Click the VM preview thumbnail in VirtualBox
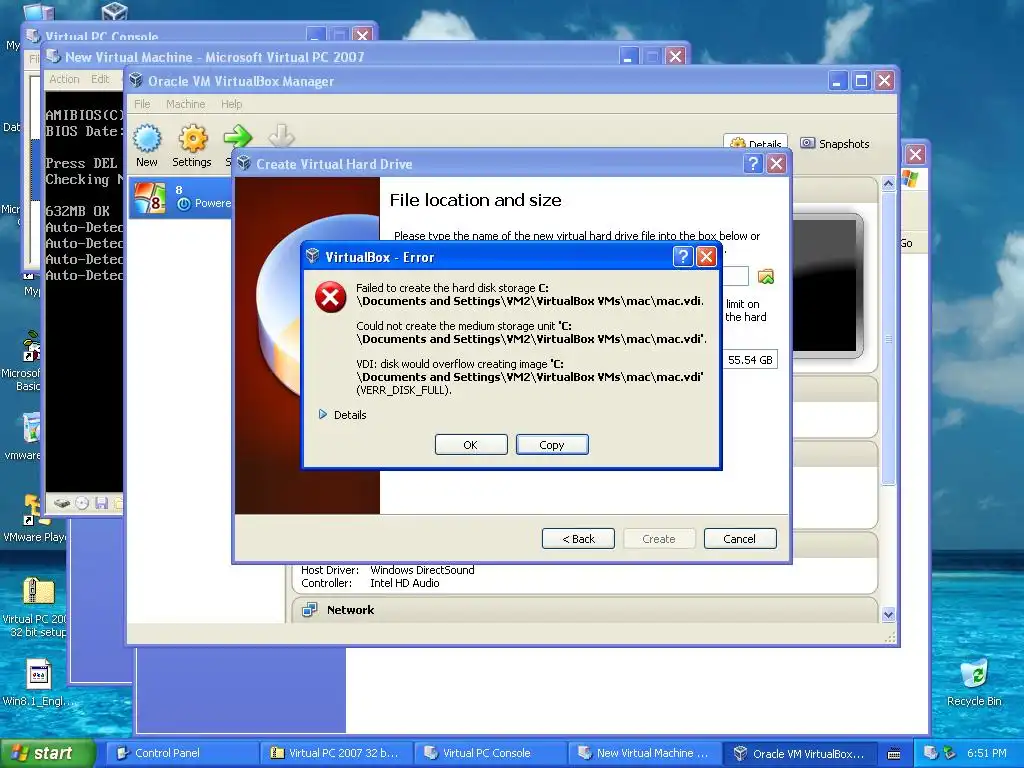 coord(826,286)
